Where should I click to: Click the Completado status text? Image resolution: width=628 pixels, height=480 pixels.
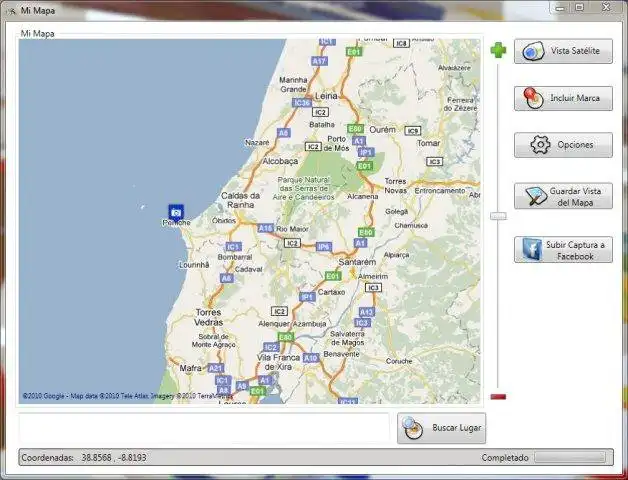505,457
